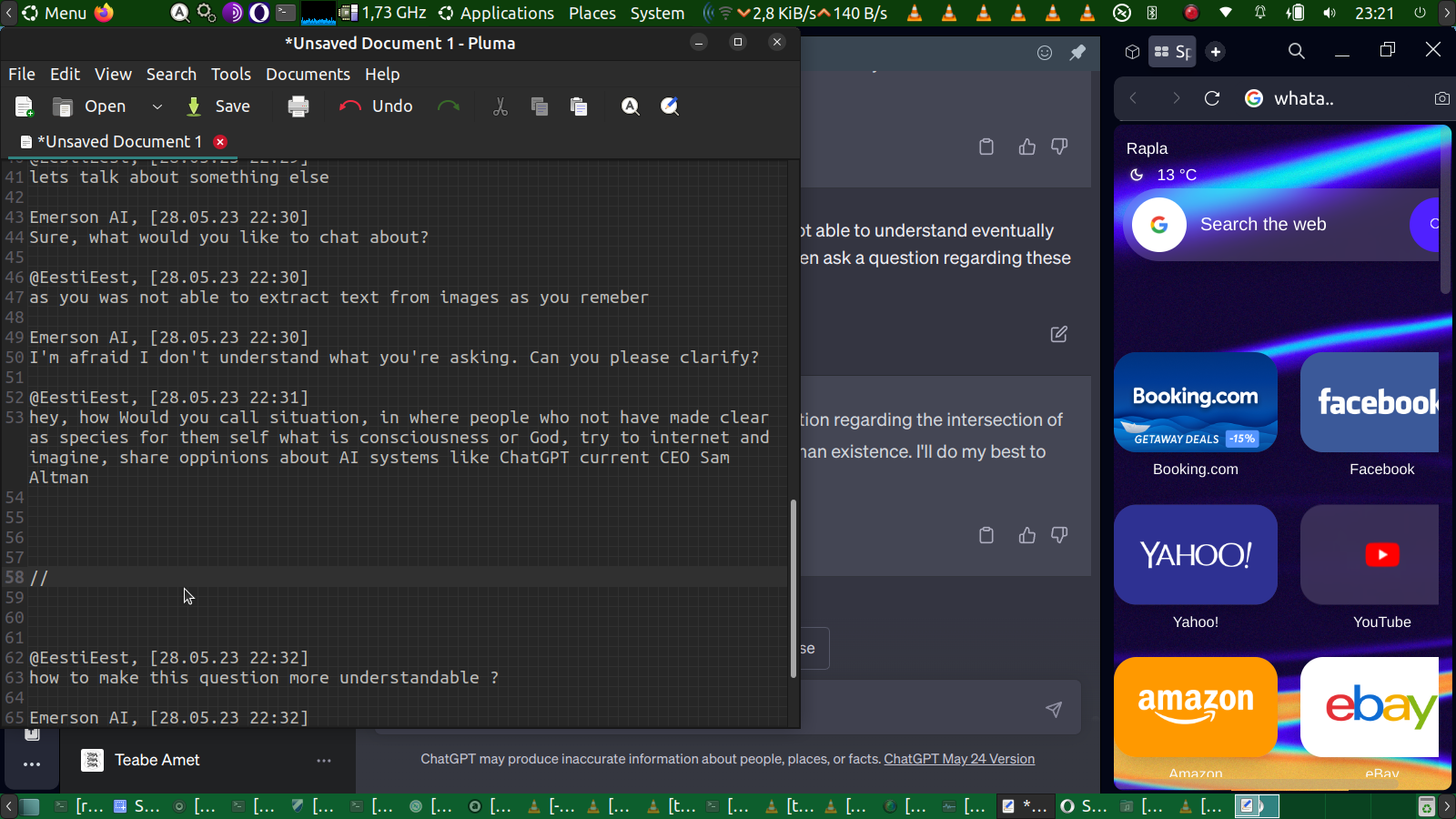Click thumbs up on the upper ChatGPT response
This screenshot has width=1456, height=819.
pos(1027,147)
